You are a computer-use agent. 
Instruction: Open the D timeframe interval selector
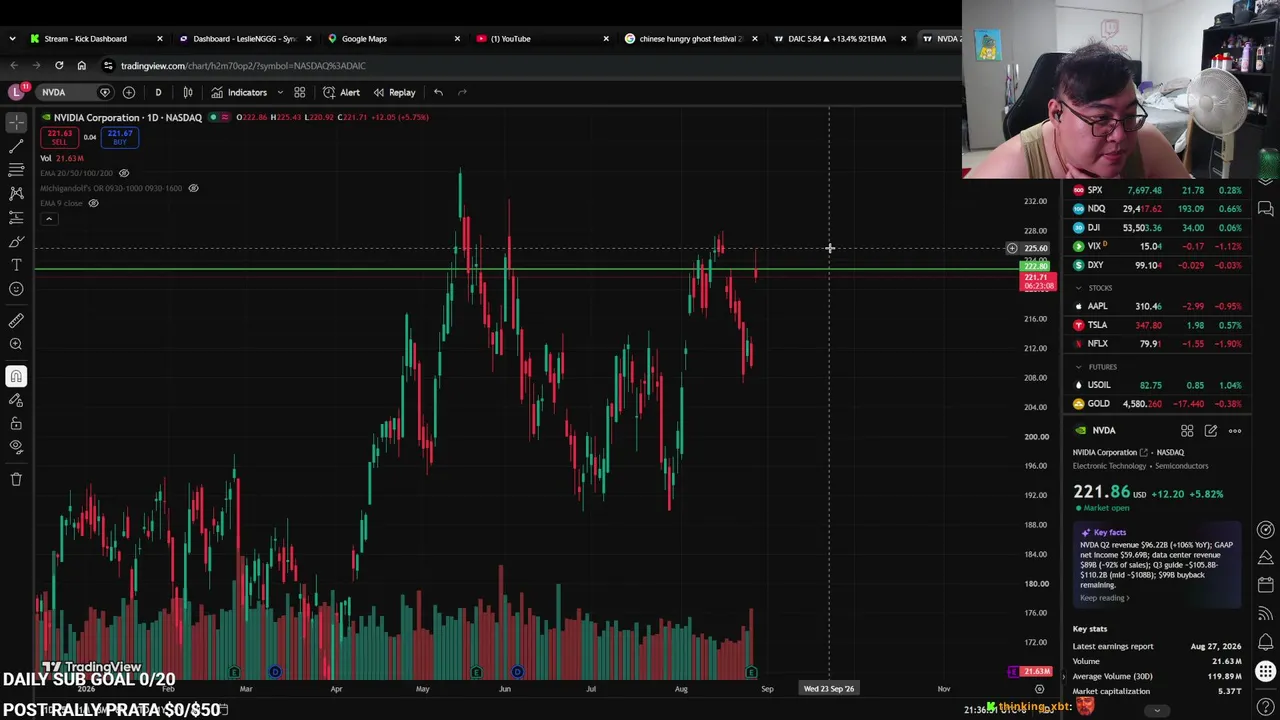click(x=158, y=92)
